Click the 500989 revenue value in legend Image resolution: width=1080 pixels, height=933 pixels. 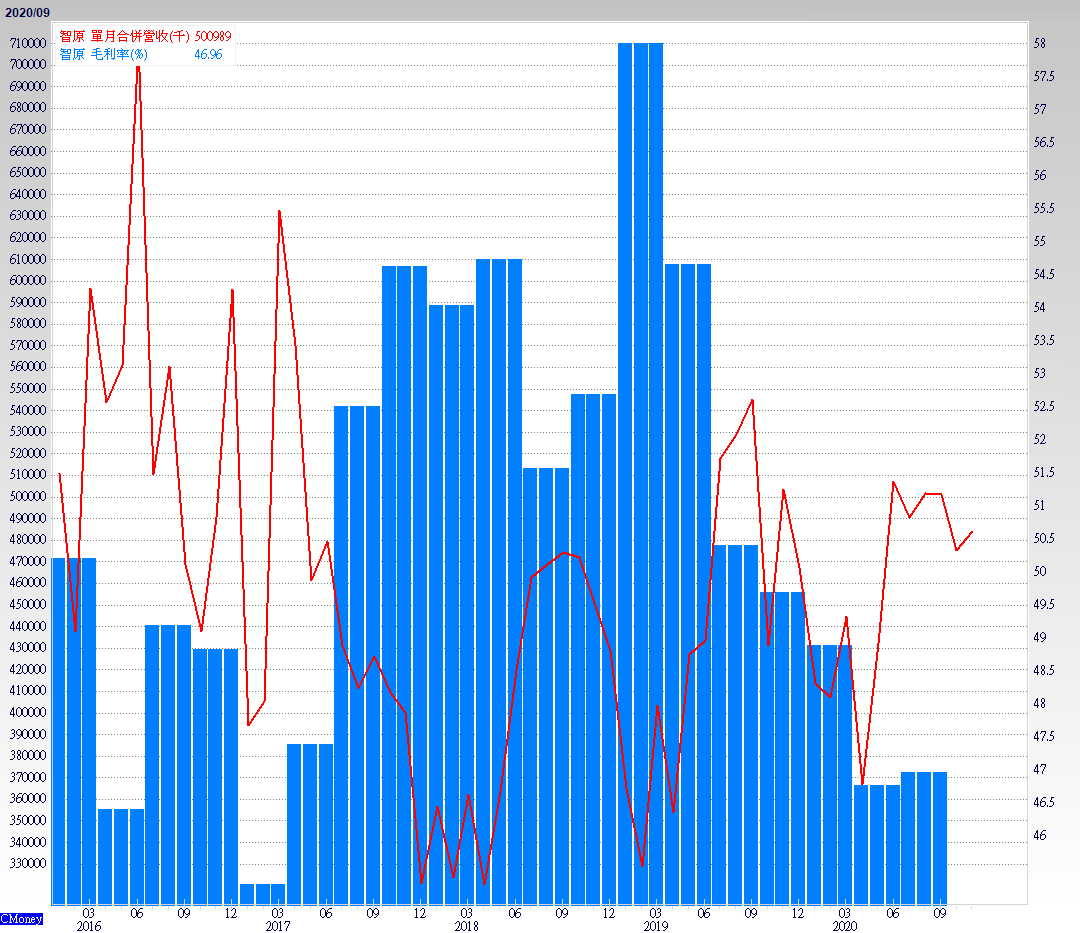[x=213, y=36]
